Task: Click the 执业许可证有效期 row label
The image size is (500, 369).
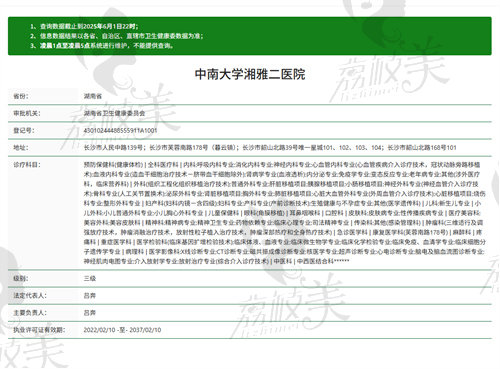Action: tap(39, 330)
